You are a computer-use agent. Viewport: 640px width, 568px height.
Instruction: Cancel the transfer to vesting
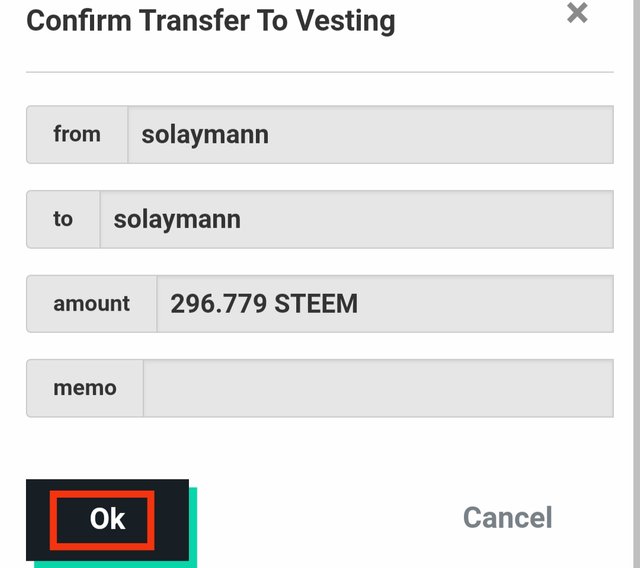coord(507,517)
